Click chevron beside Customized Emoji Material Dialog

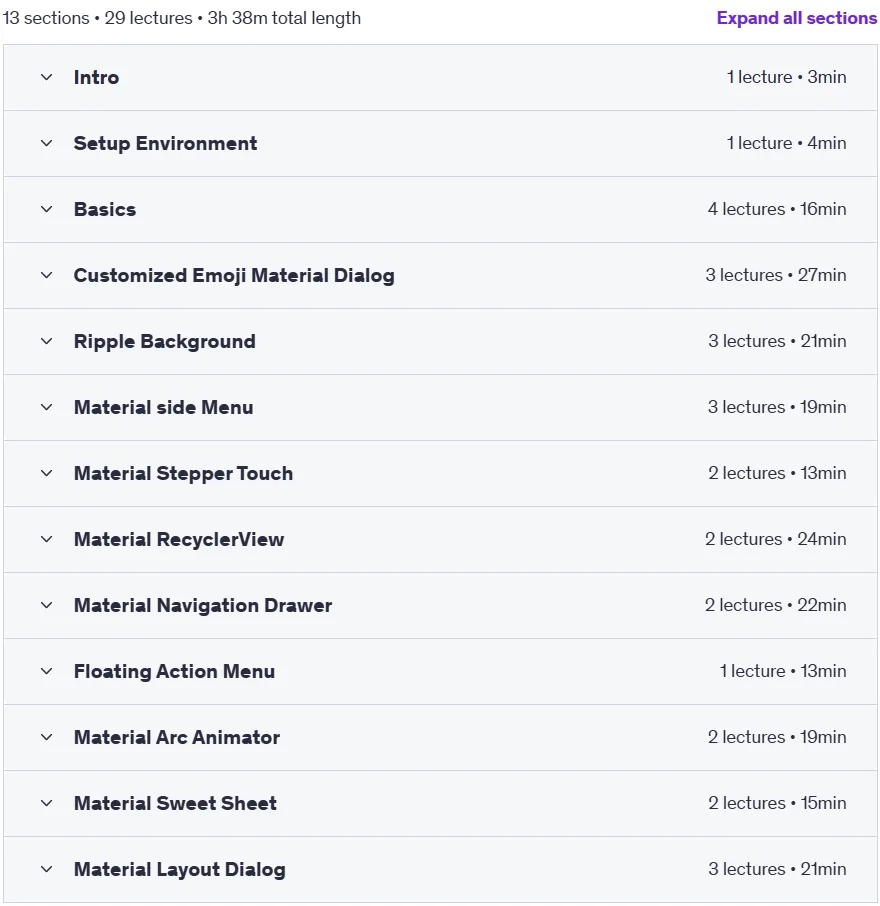[47, 275]
